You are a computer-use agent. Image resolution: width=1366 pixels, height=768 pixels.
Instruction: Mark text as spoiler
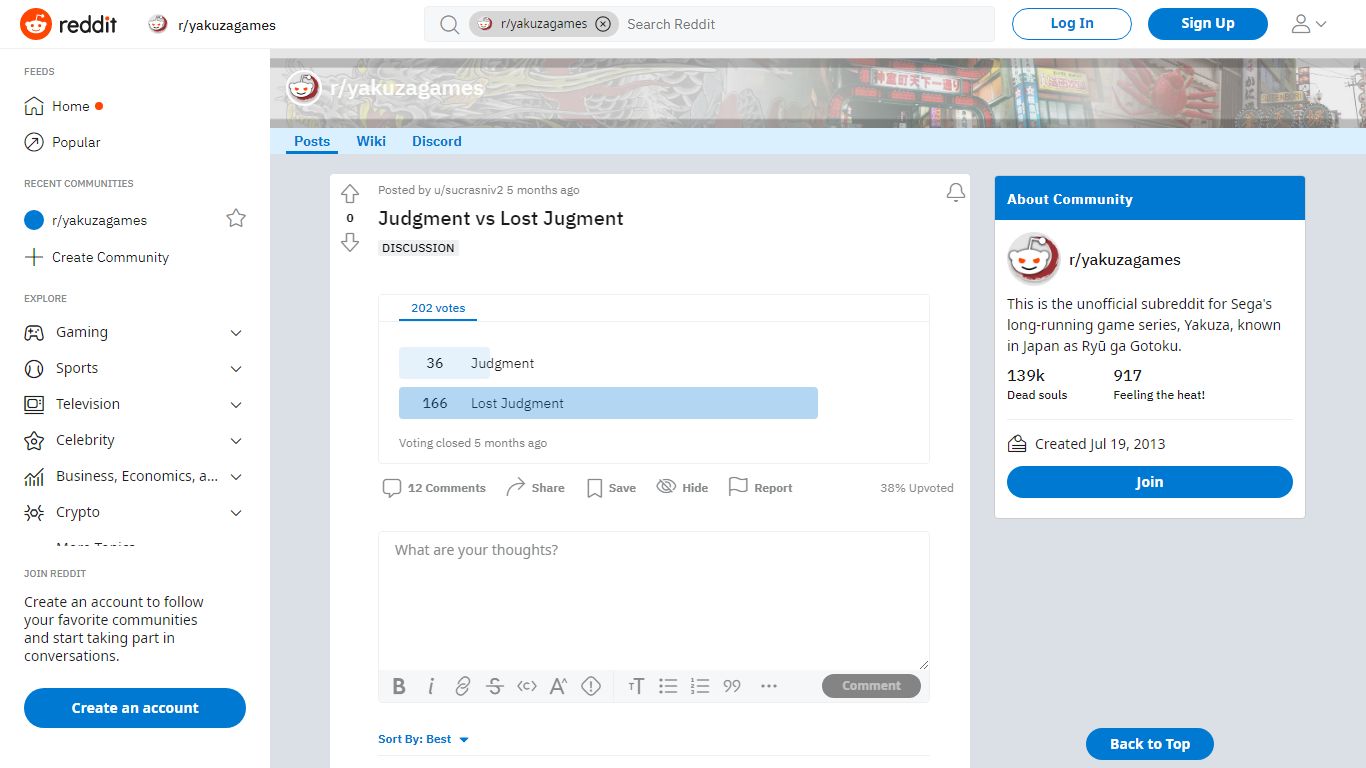[x=591, y=686]
